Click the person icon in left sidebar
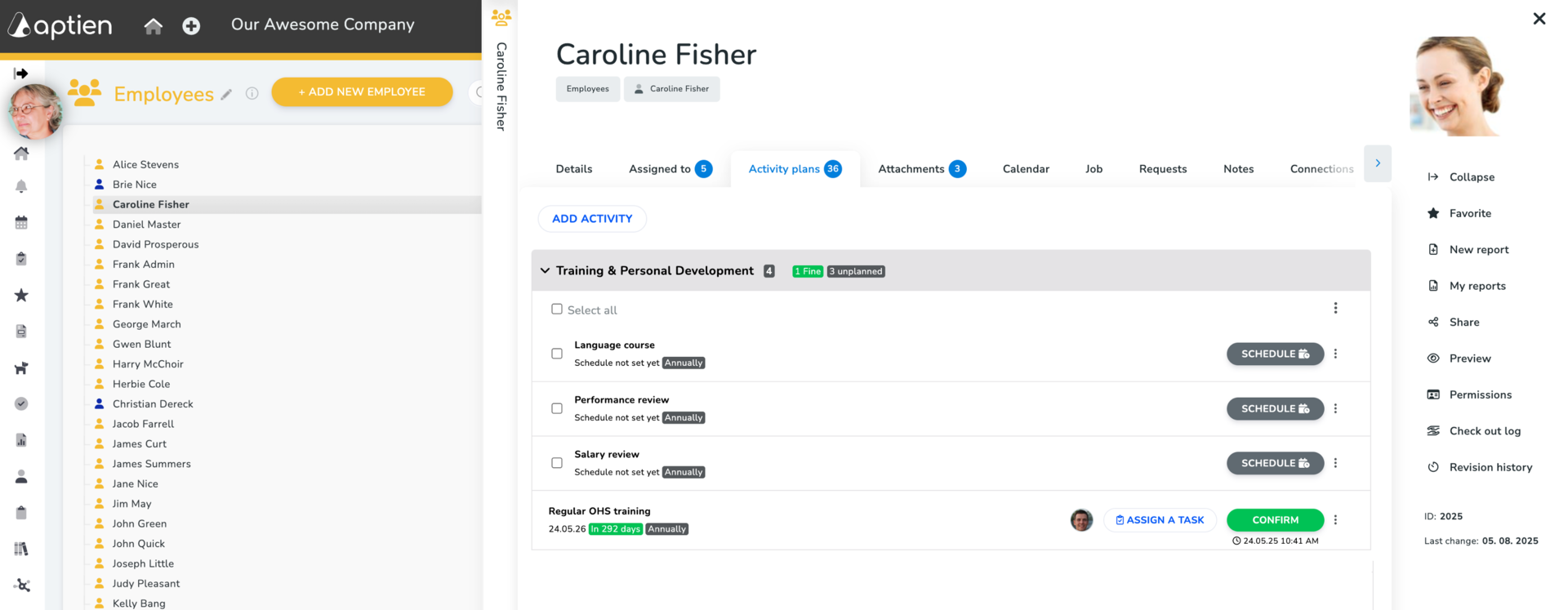The image size is (1568, 610). (x=21, y=476)
